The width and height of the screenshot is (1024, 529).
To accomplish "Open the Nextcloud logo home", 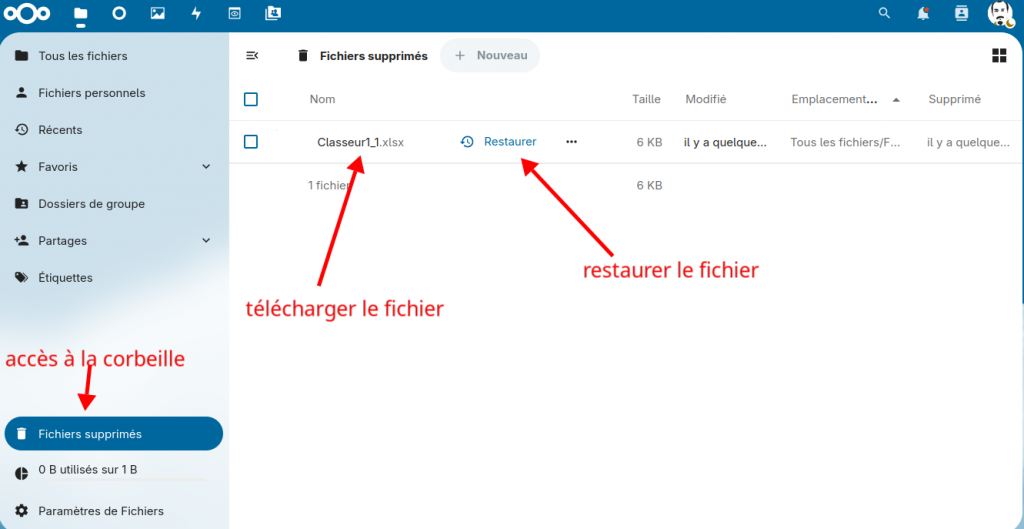I will coord(27,14).
